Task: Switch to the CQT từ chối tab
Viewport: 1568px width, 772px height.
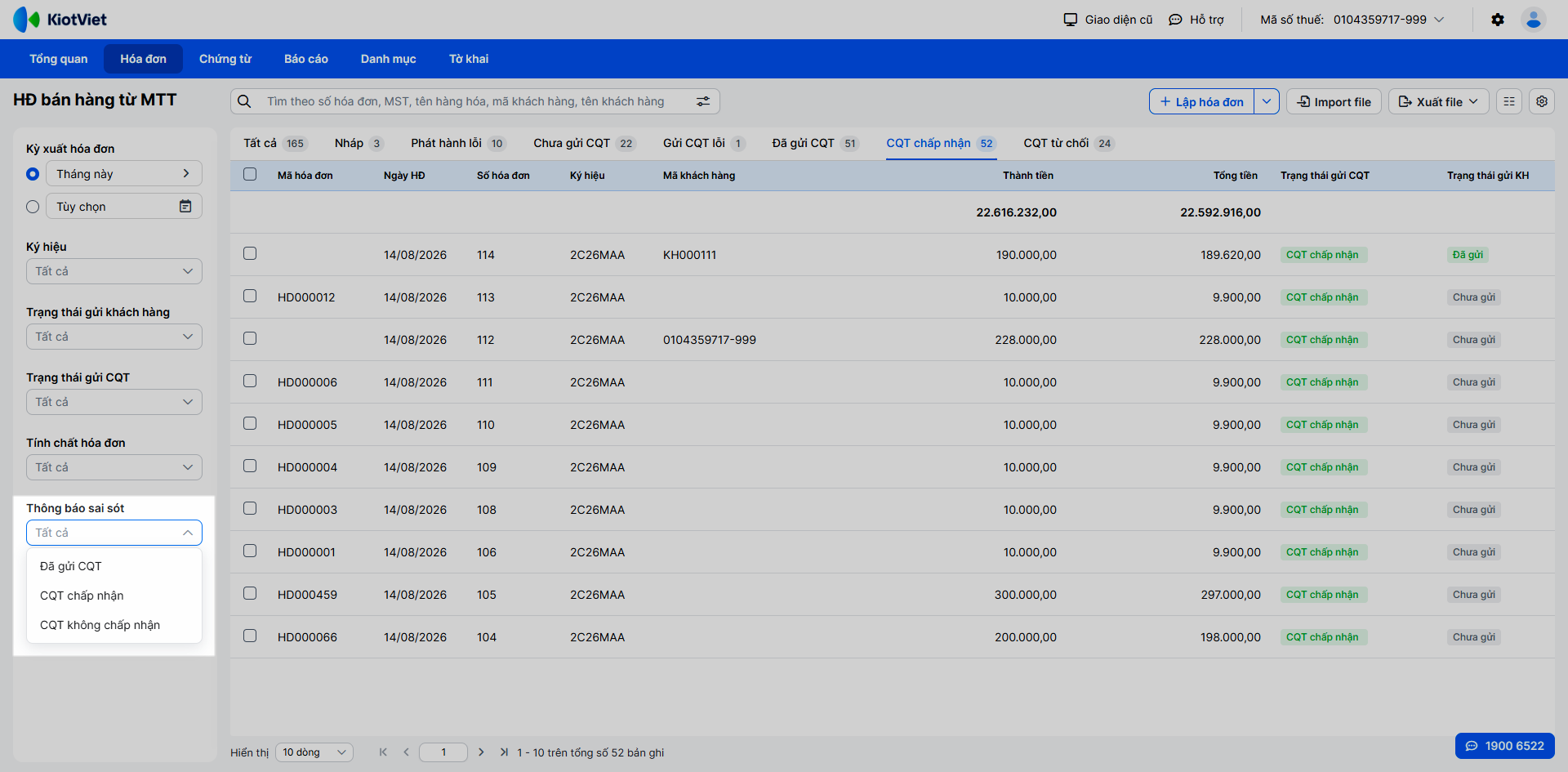Action: pos(1069,143)
